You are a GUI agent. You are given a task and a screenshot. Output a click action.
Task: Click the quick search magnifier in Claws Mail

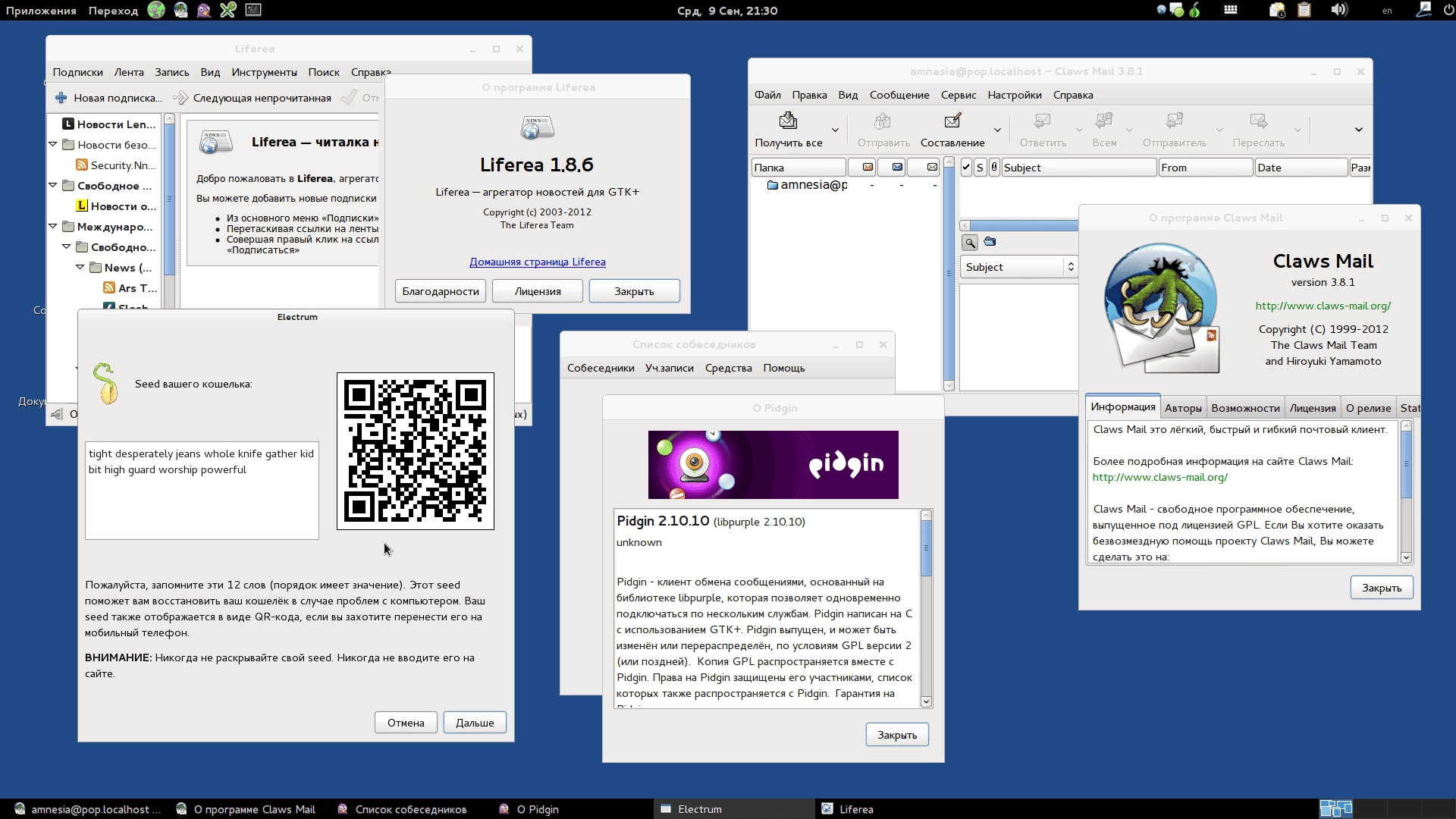[970, 243]
